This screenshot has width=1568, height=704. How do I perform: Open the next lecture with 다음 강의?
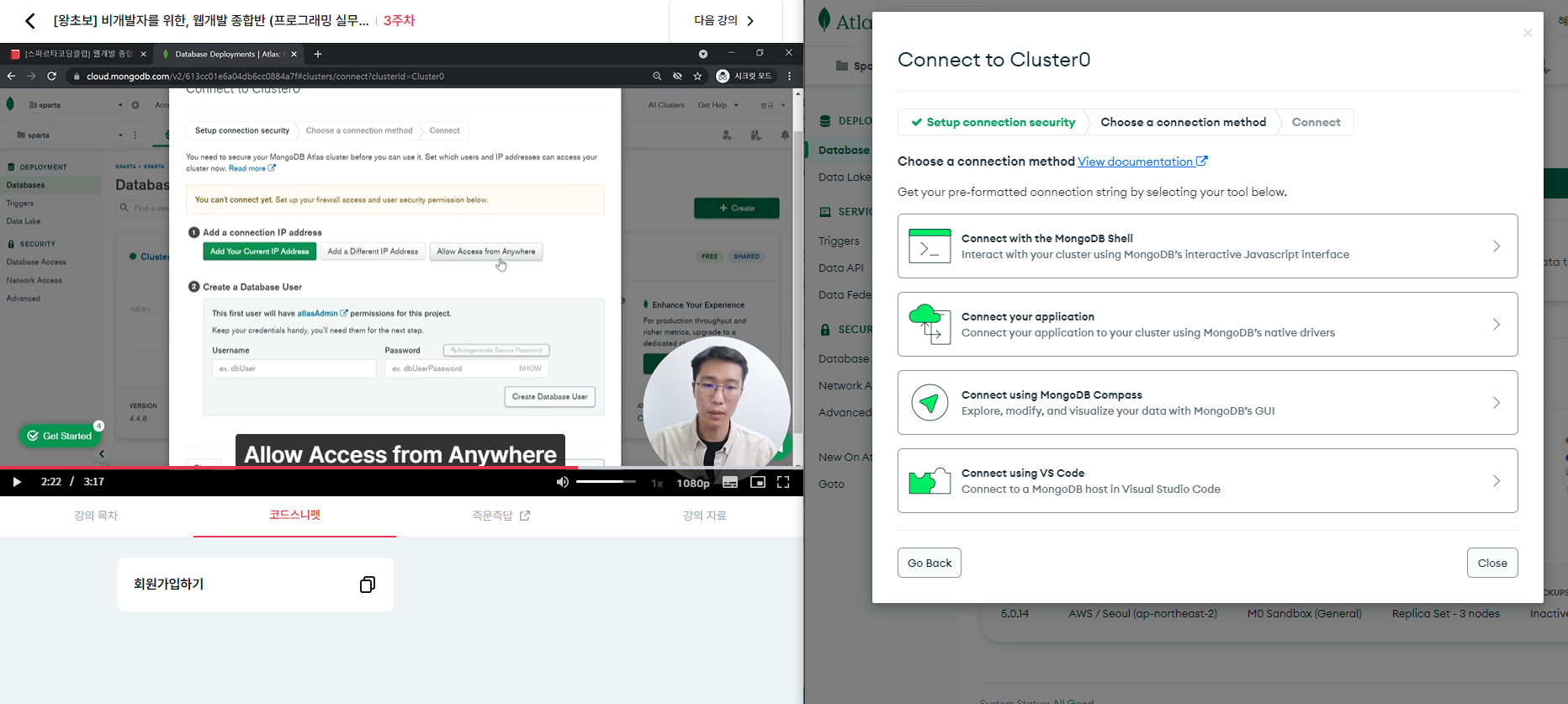(x=725, y=21)
